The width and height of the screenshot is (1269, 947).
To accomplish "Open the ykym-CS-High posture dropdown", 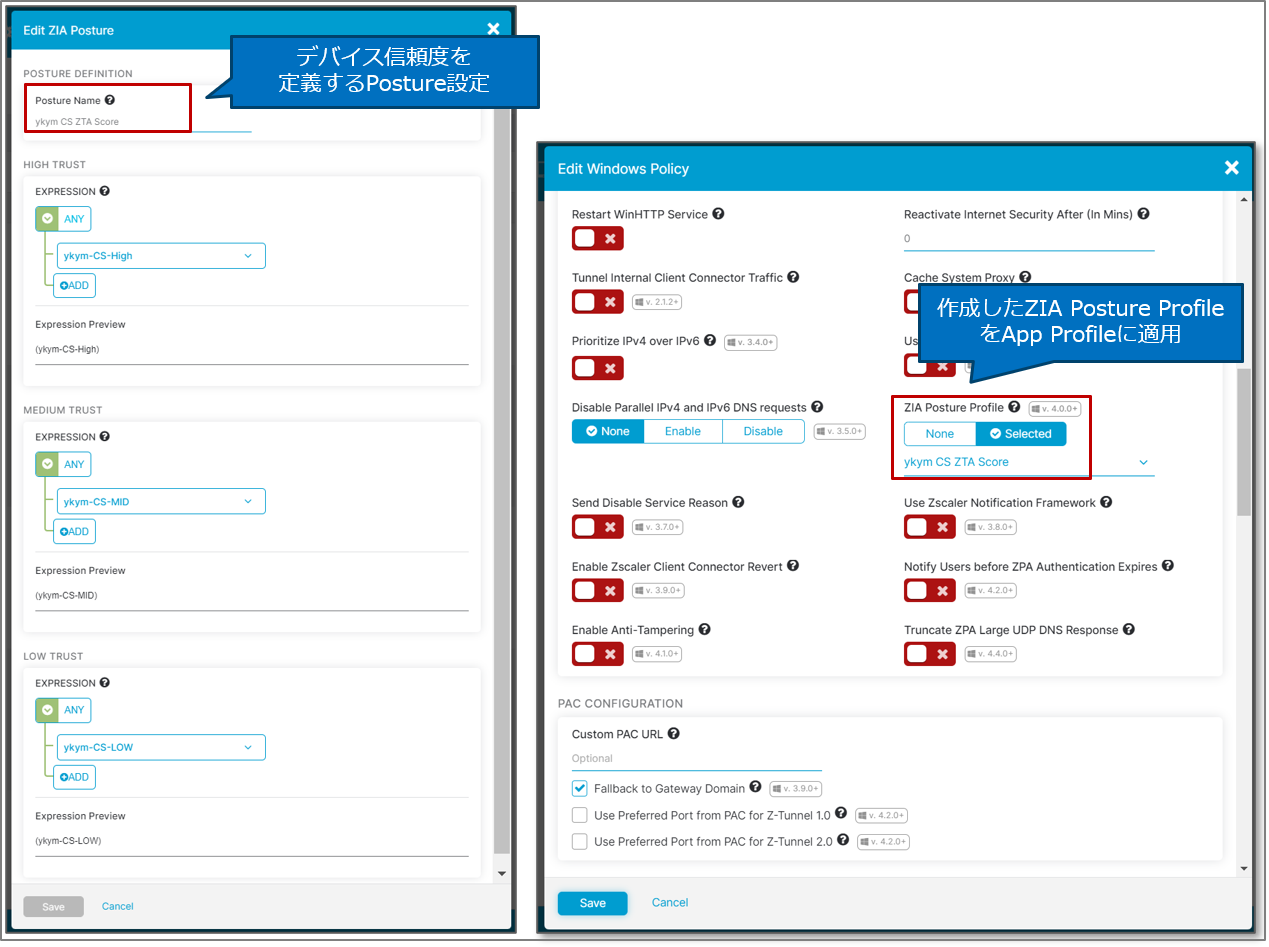I will tap(161, 256).
